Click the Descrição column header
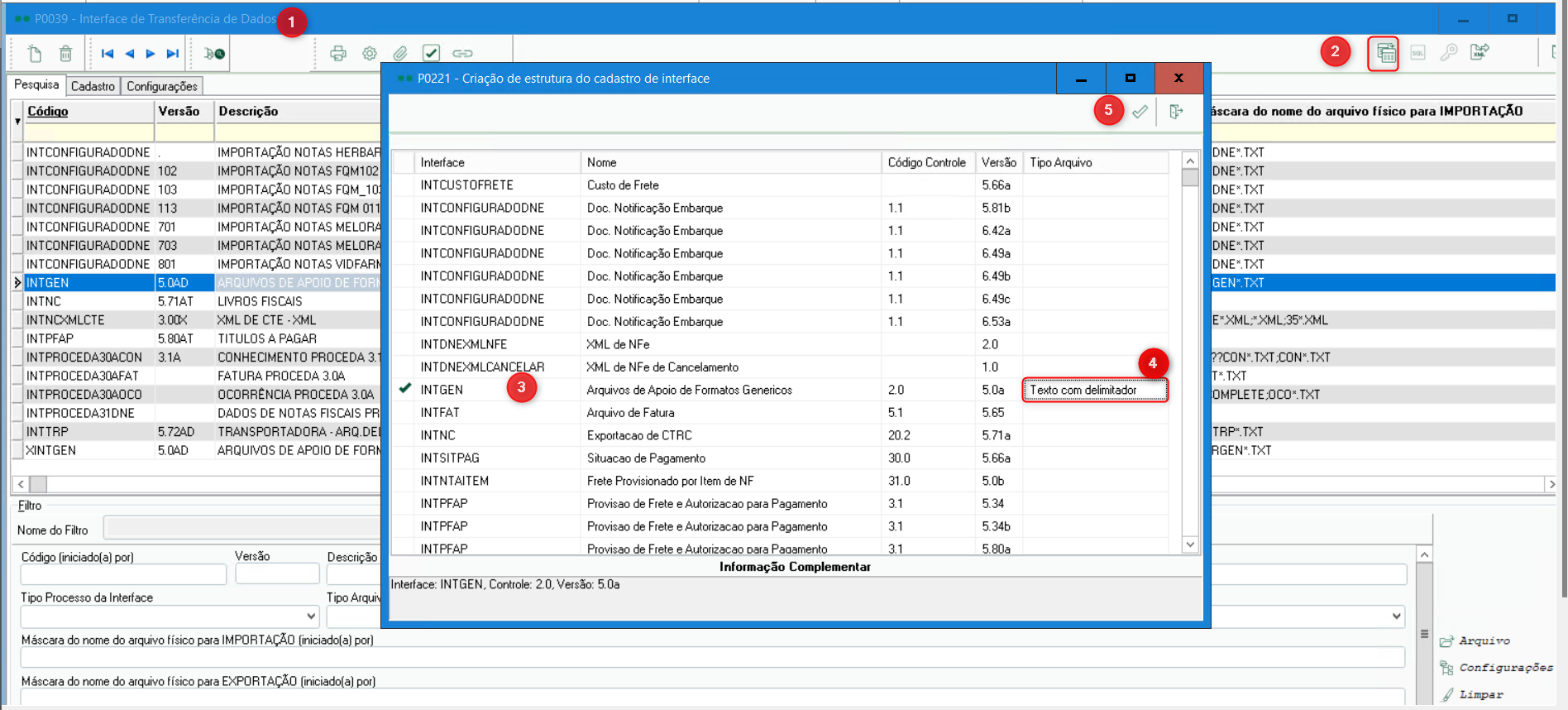1568x710 pixels. pos(298,111)
